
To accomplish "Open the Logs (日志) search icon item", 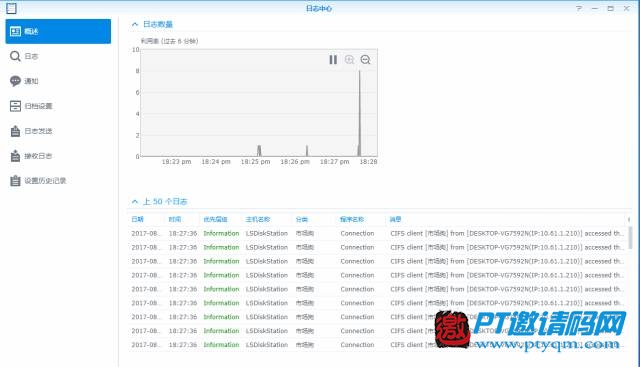I will click(15, 56).
